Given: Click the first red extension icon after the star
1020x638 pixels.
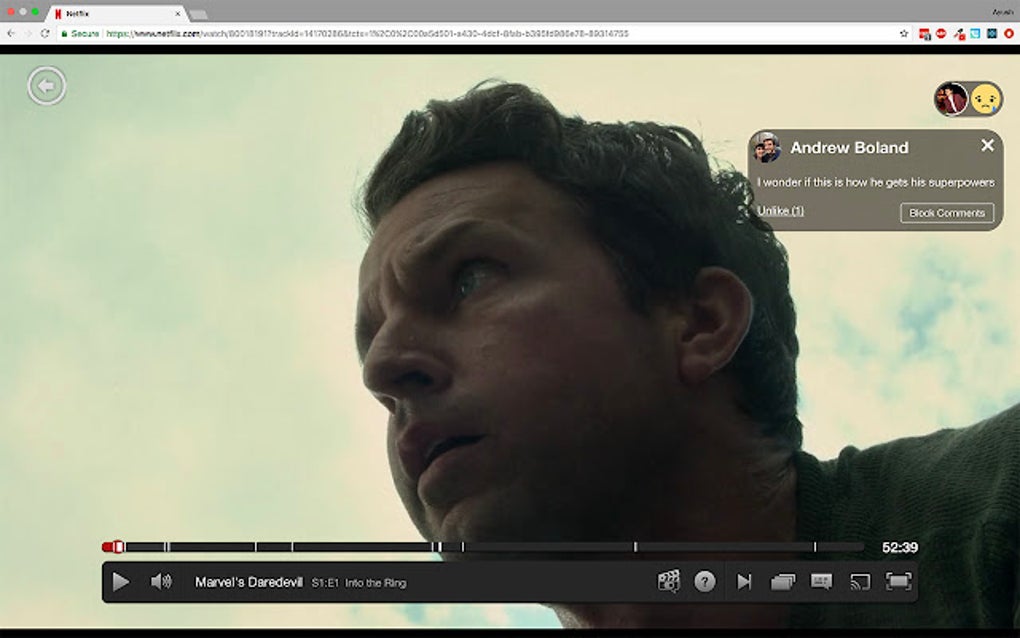Looking at the screenshot, I should pos(924,34).
